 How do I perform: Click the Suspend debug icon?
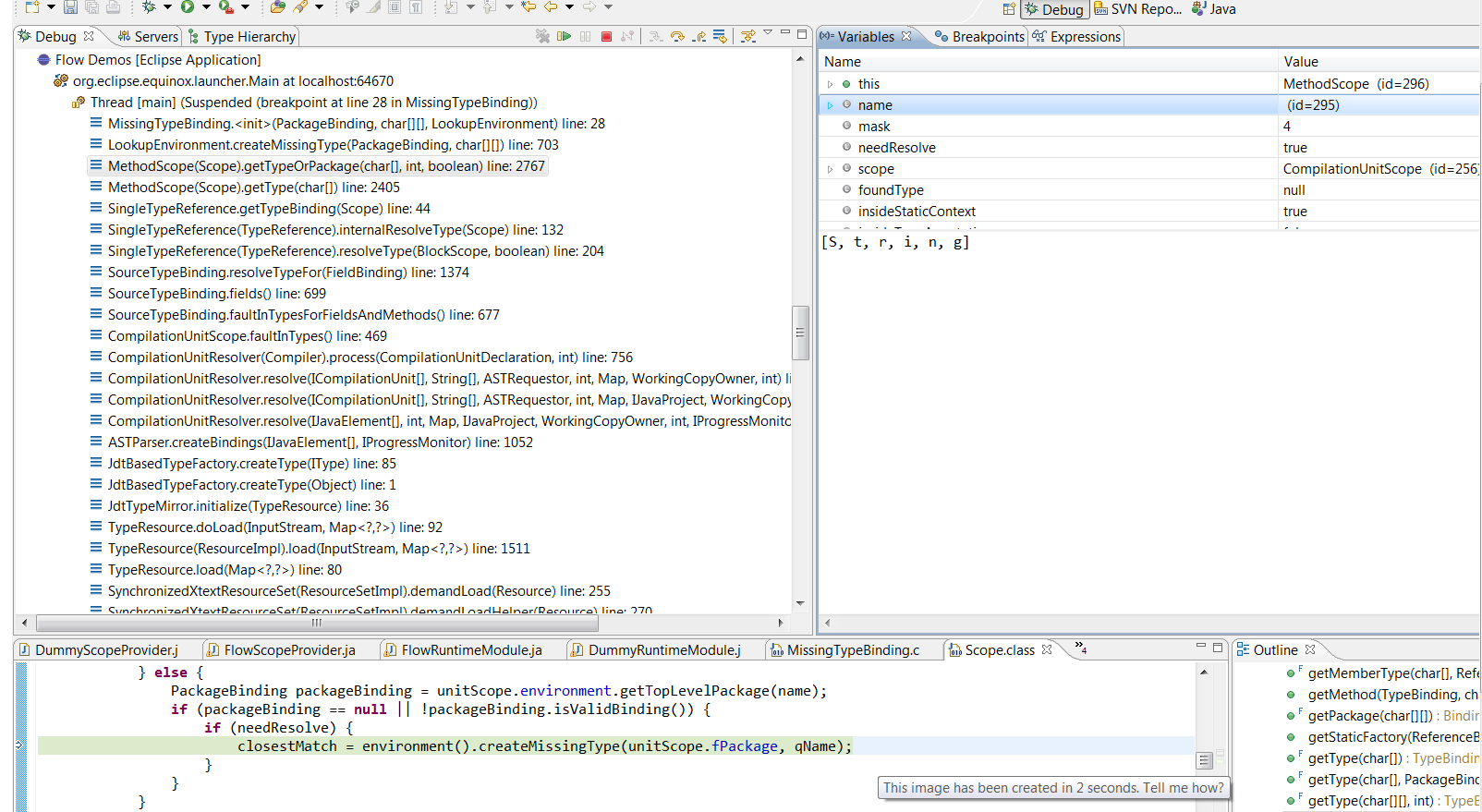585,36
